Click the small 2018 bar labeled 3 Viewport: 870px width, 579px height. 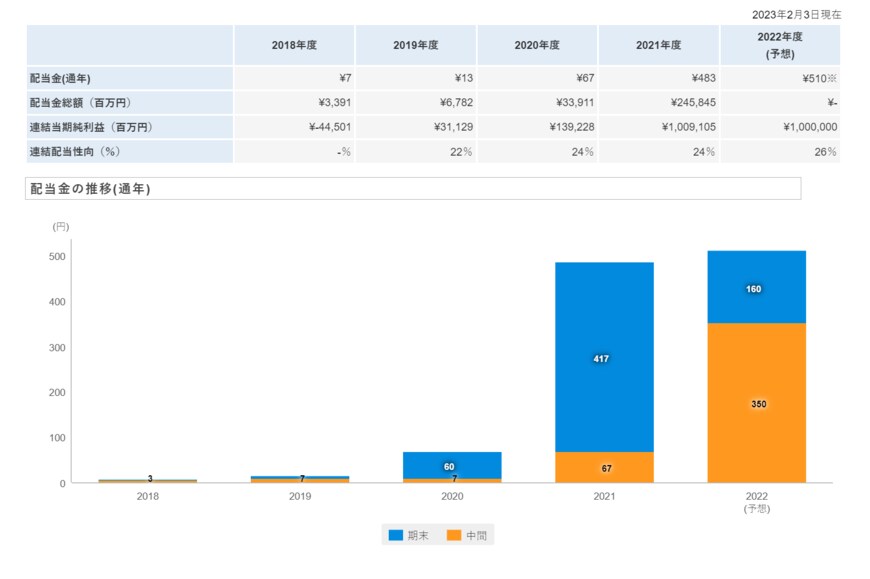tap(148, 481)
